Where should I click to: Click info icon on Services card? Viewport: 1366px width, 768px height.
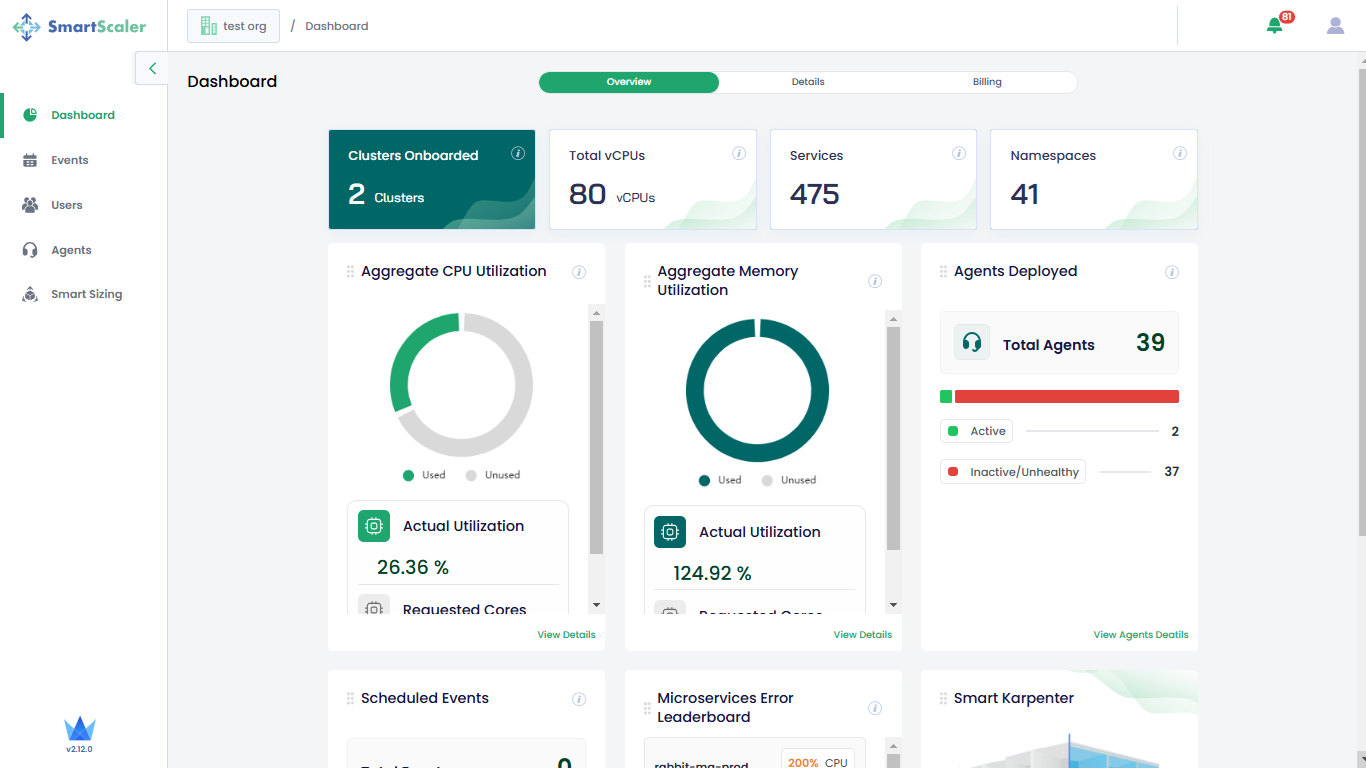(x=959, y=153)
